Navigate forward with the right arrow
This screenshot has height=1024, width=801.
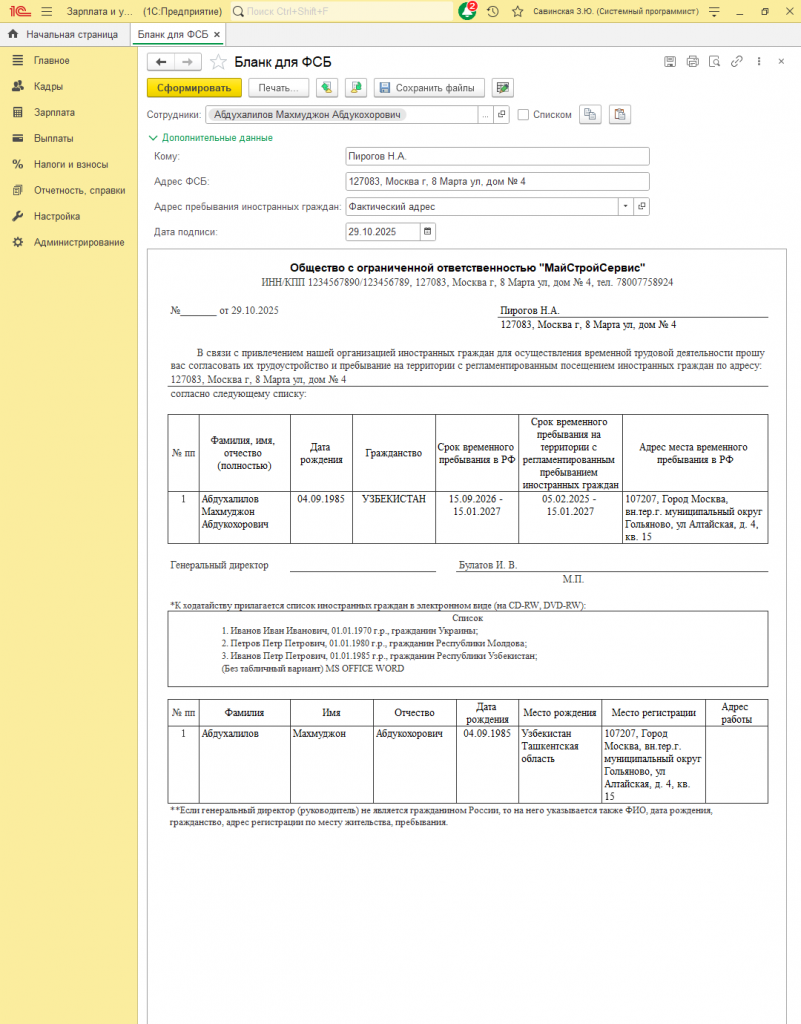click(x=188, y=62)
